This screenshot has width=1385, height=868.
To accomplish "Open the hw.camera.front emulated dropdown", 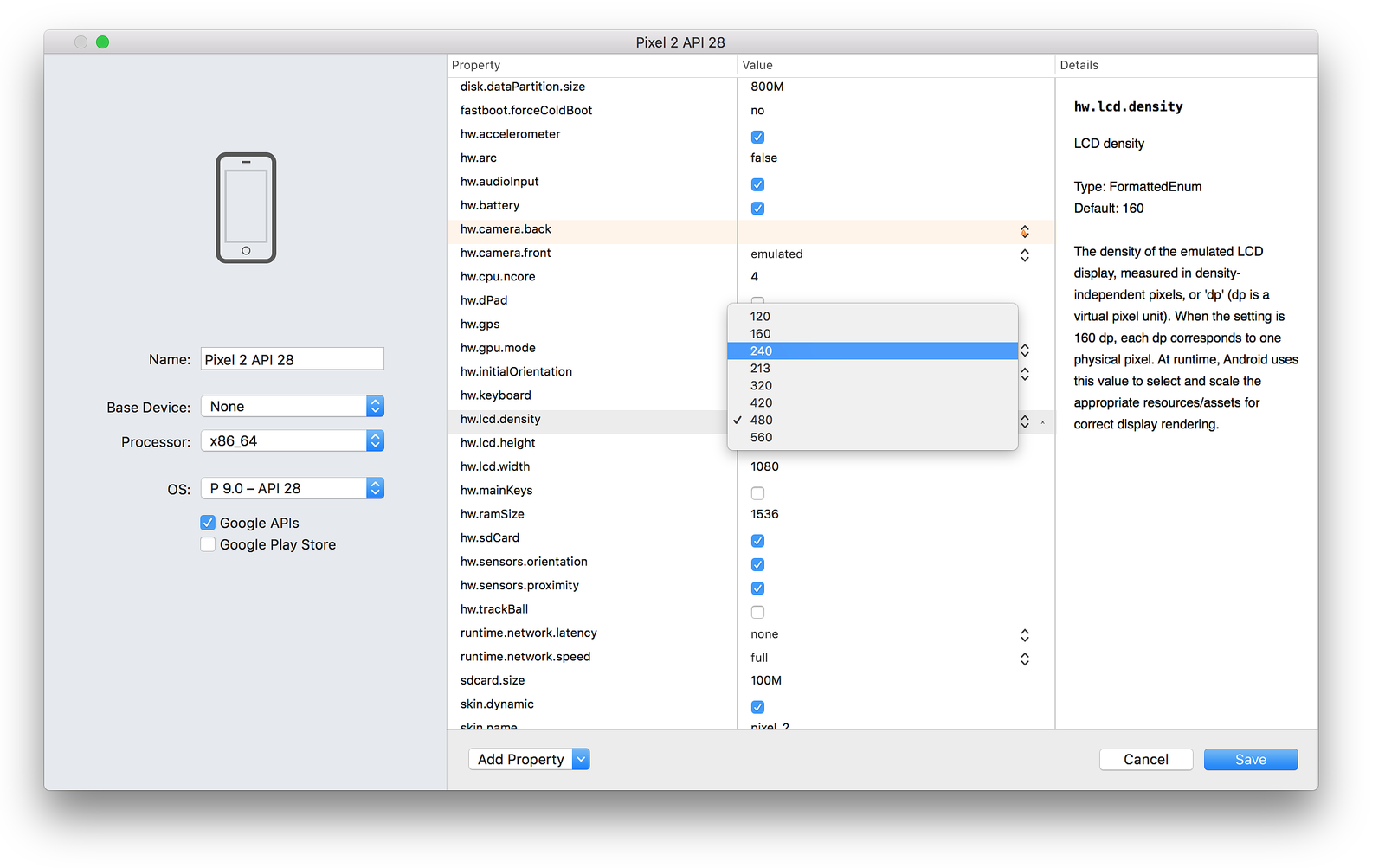I will [x=1025, y=255].
